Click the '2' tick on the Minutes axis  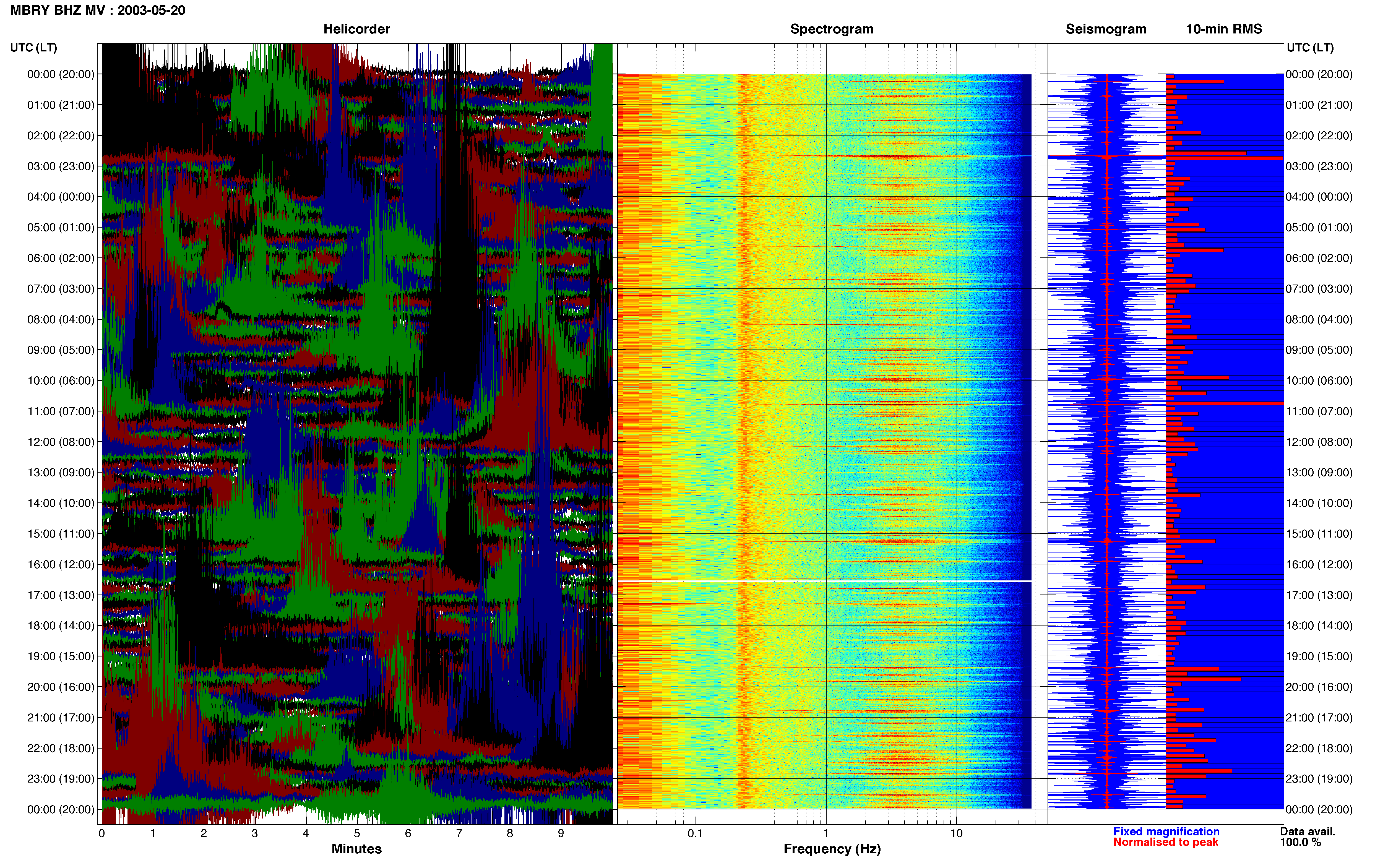pos(204,833)
